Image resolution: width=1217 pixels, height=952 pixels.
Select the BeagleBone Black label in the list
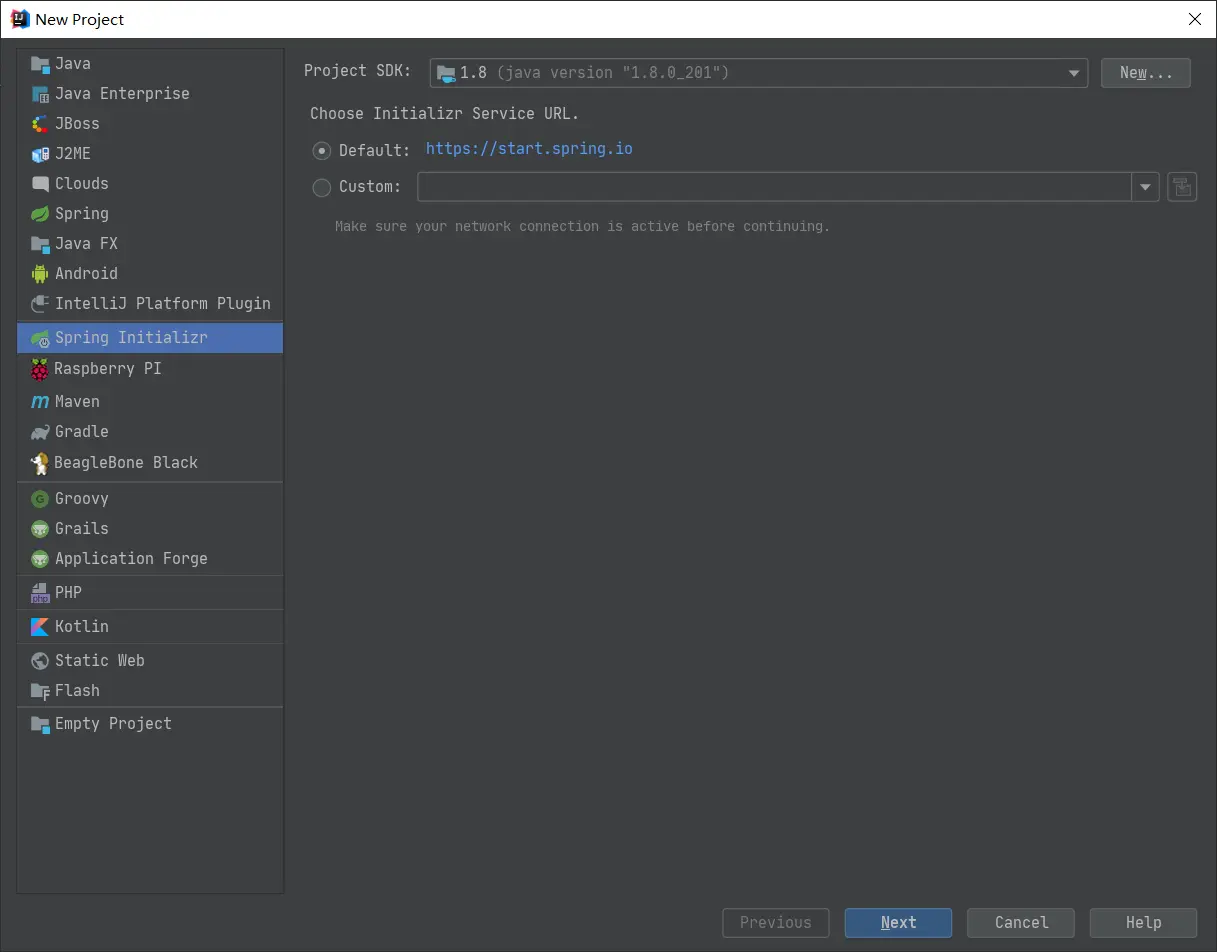(x=126, y=463)
